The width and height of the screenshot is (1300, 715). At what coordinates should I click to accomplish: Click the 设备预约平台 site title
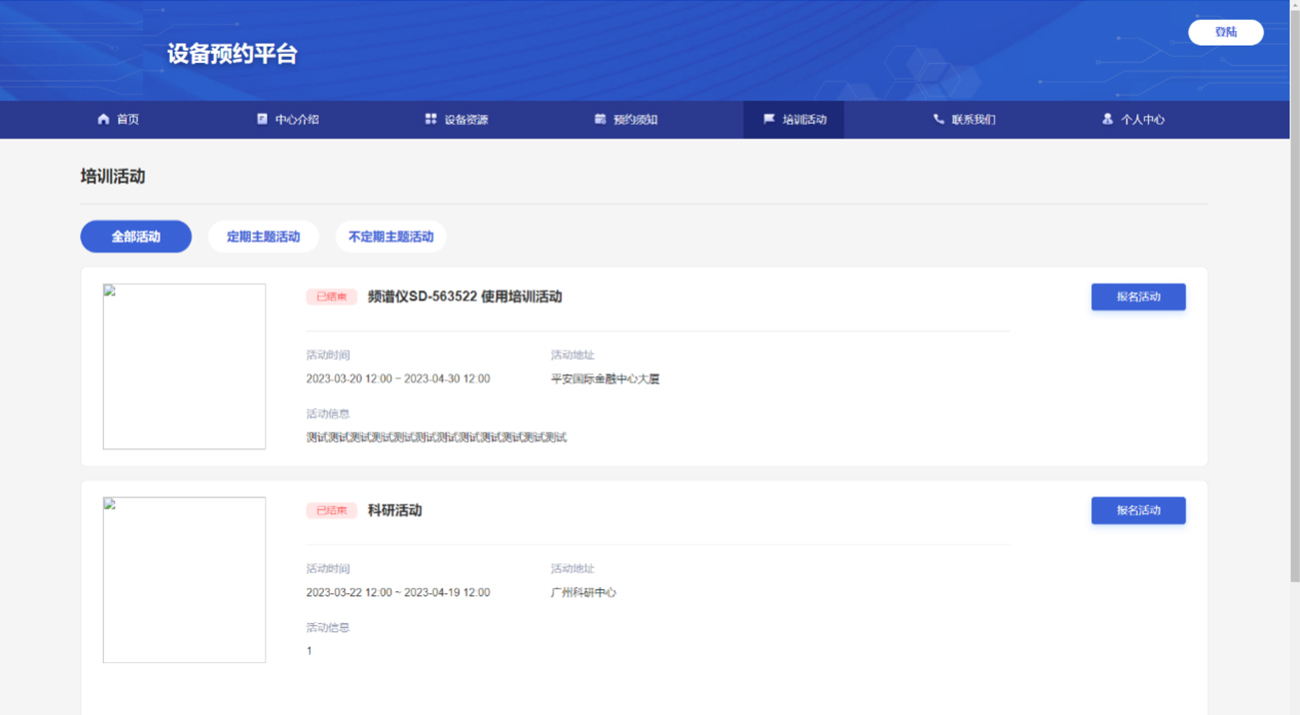click(232, 54)
